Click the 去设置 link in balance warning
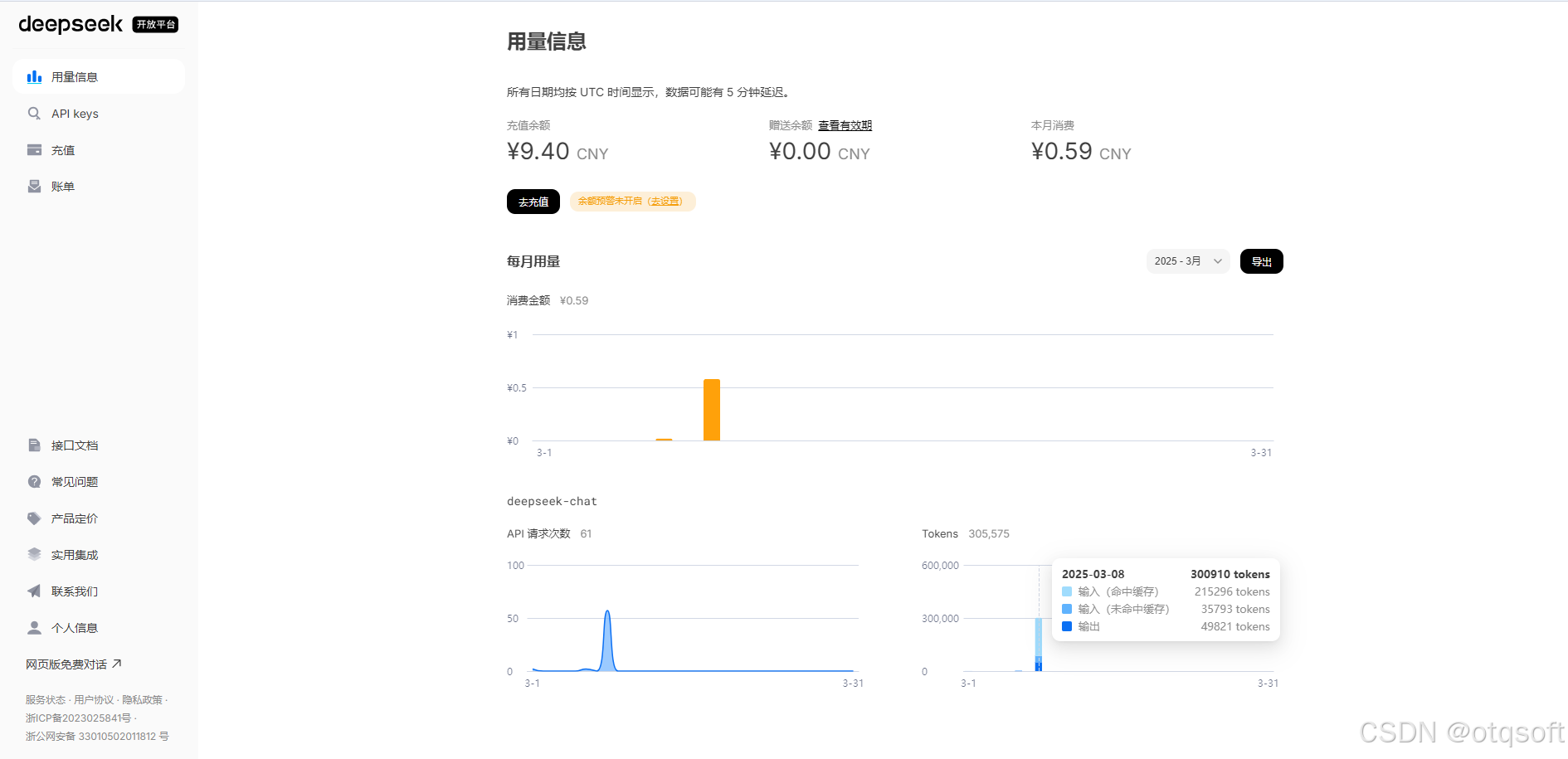This screenshot has height=759, width=1568. click(665, 202)
